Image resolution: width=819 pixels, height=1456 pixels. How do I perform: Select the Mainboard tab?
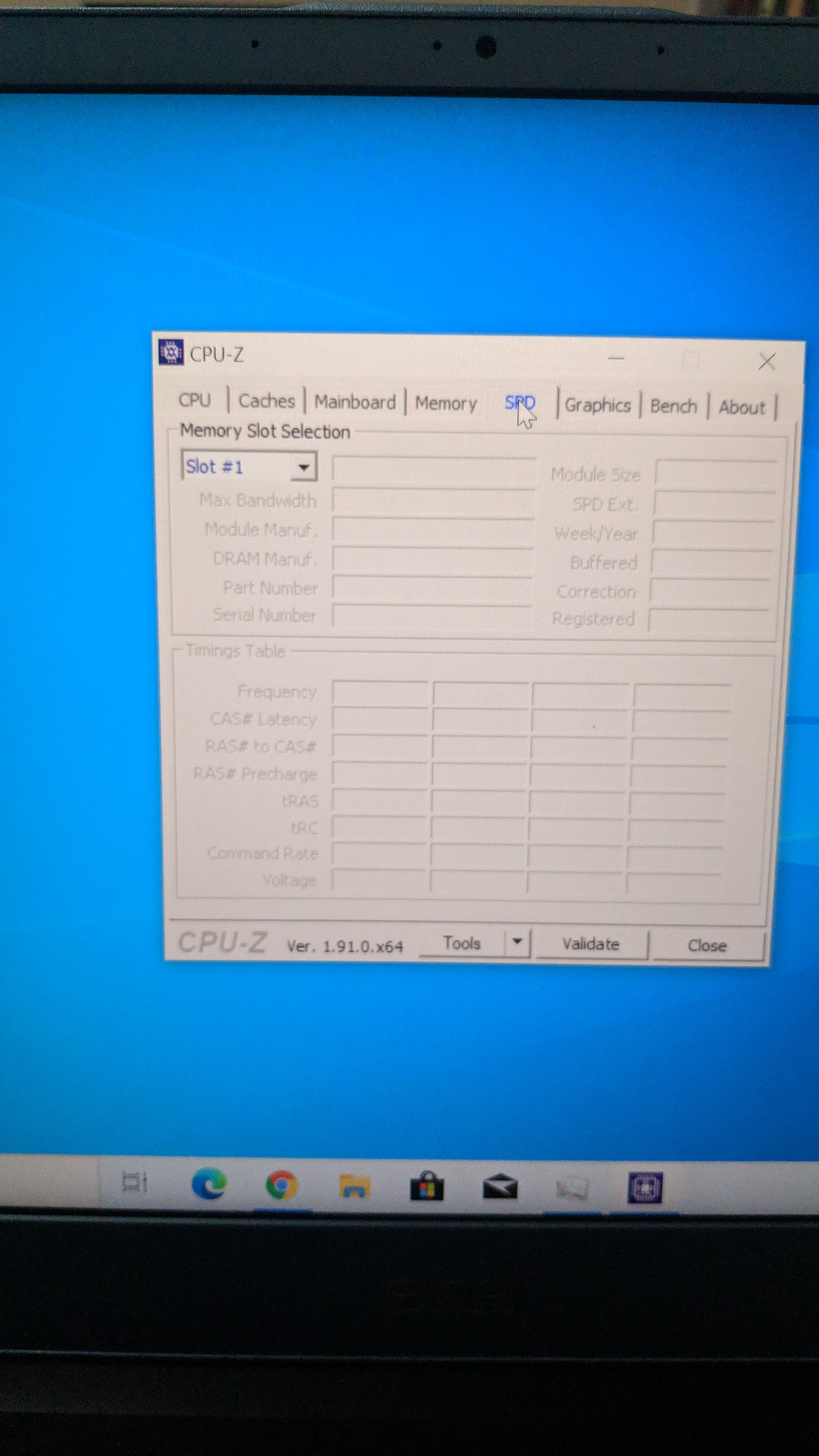[355, 402]
